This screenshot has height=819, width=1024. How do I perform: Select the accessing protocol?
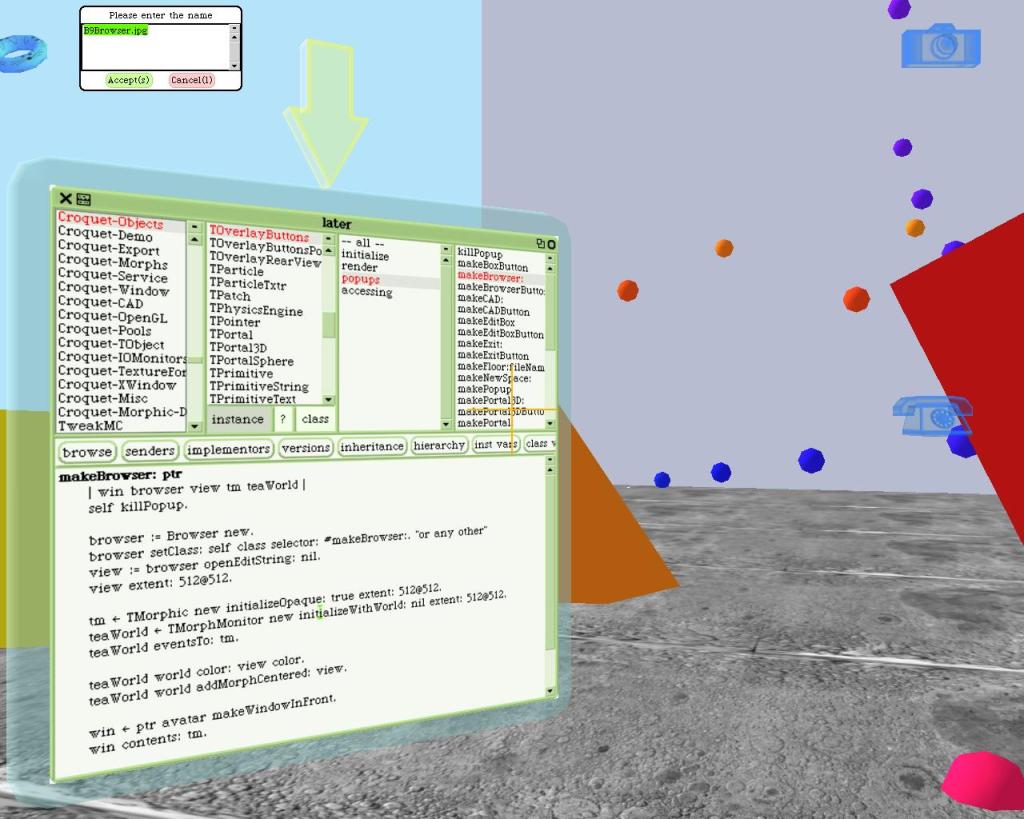(x=366, y=291)
